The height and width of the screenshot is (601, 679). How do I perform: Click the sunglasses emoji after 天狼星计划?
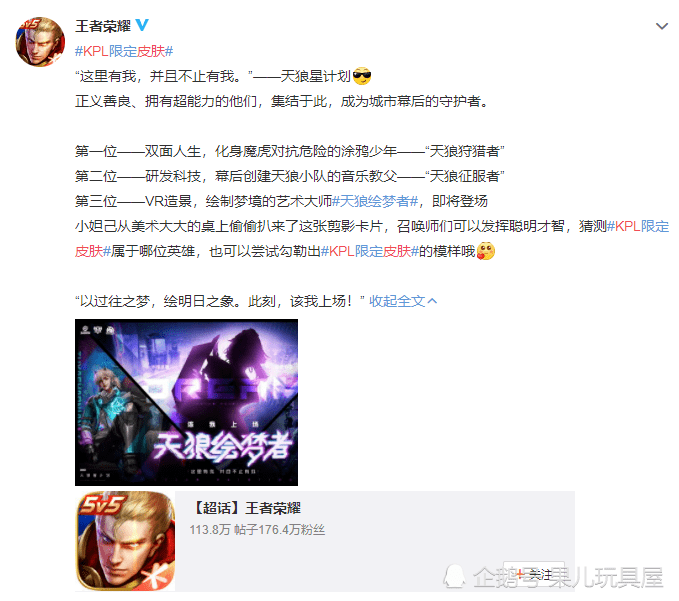point(362,76)
